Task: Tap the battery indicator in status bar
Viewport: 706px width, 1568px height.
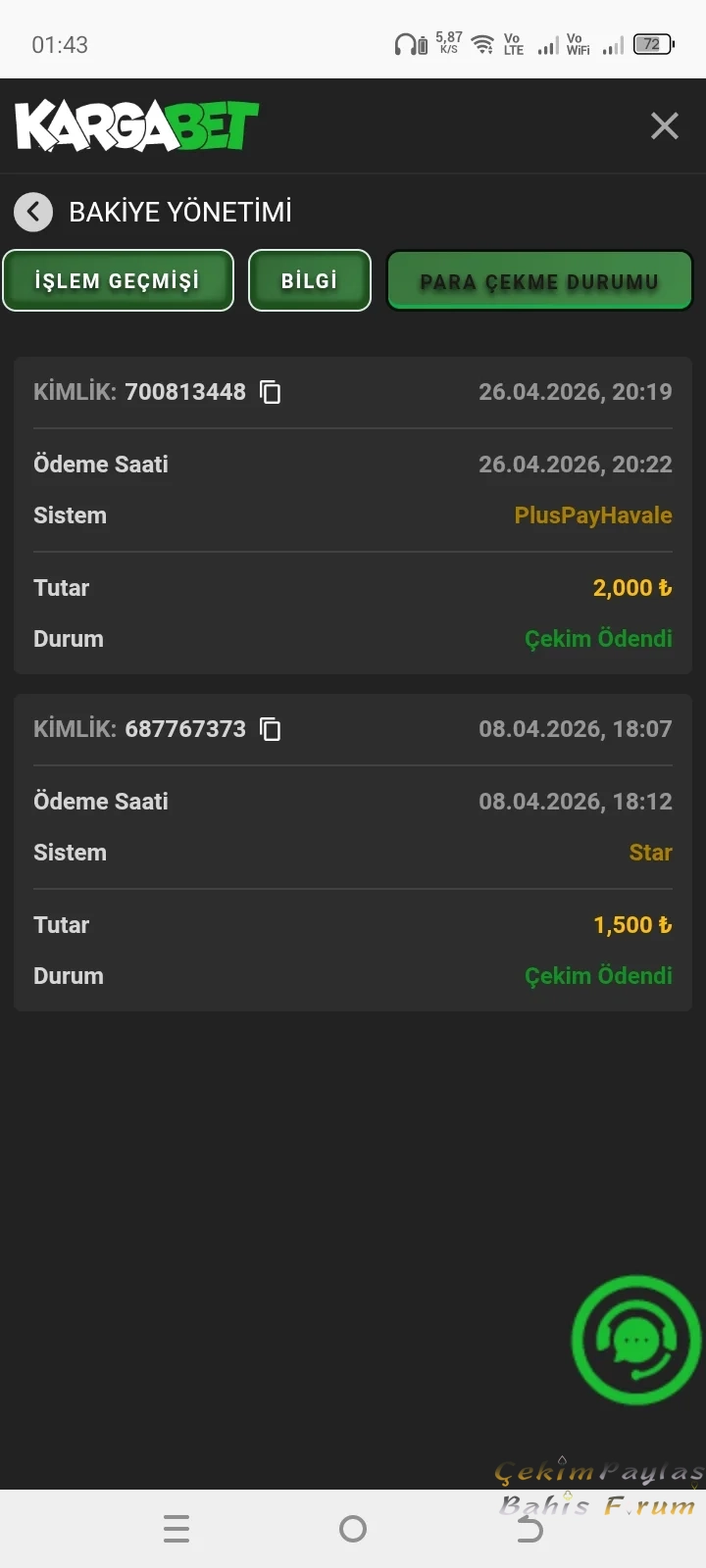Action: [x=653, y=44]
